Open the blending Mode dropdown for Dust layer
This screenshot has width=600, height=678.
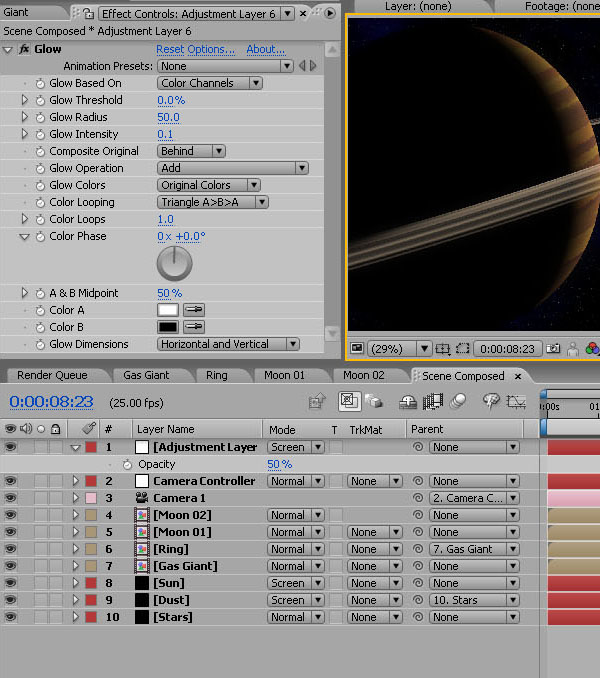click(296, 600)
